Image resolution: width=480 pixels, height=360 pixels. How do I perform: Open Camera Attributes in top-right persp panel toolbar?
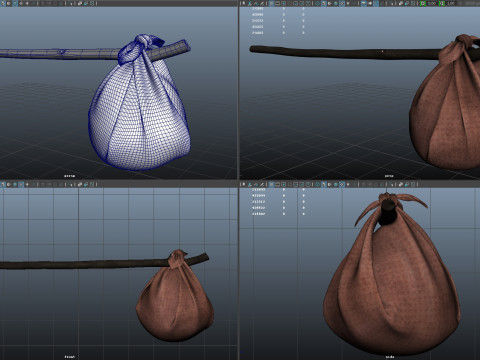(x=256, y=3)
